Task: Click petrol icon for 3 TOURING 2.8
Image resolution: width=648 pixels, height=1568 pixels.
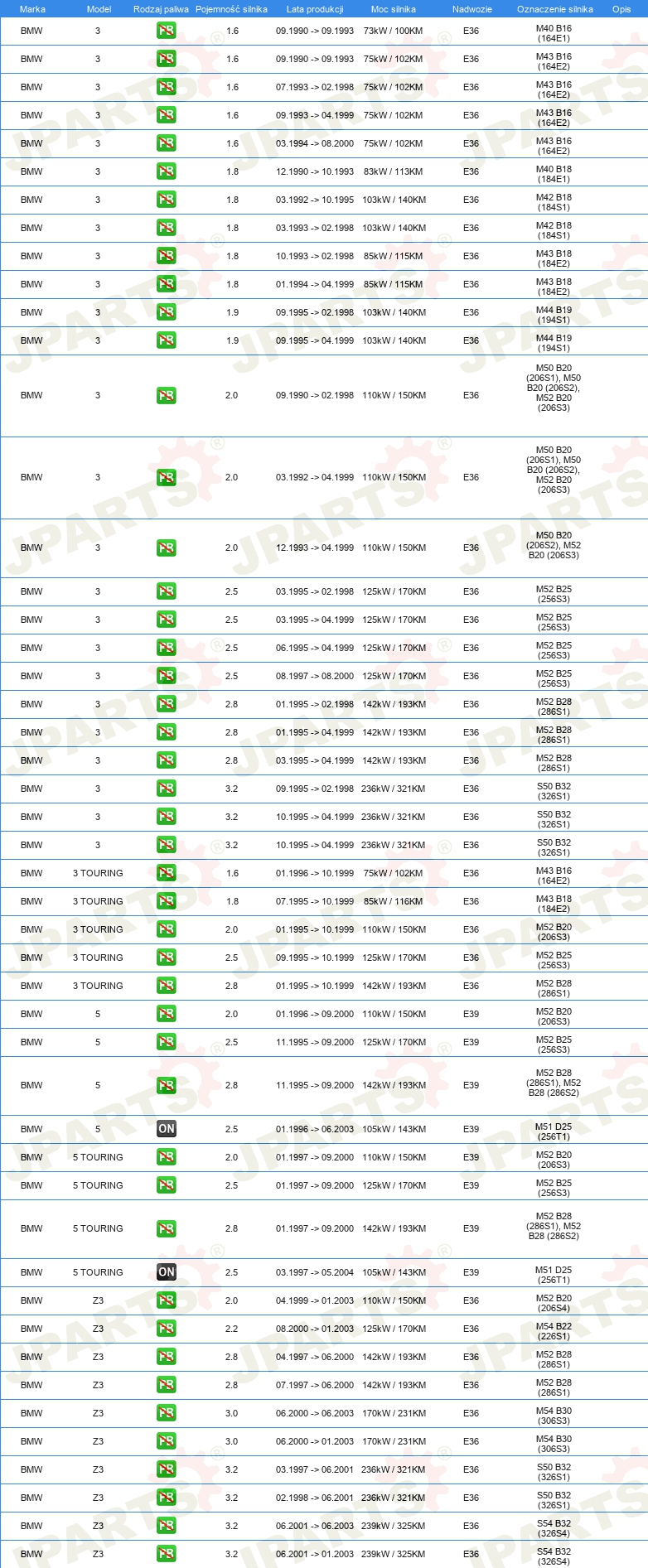Action: click(166, 987)
